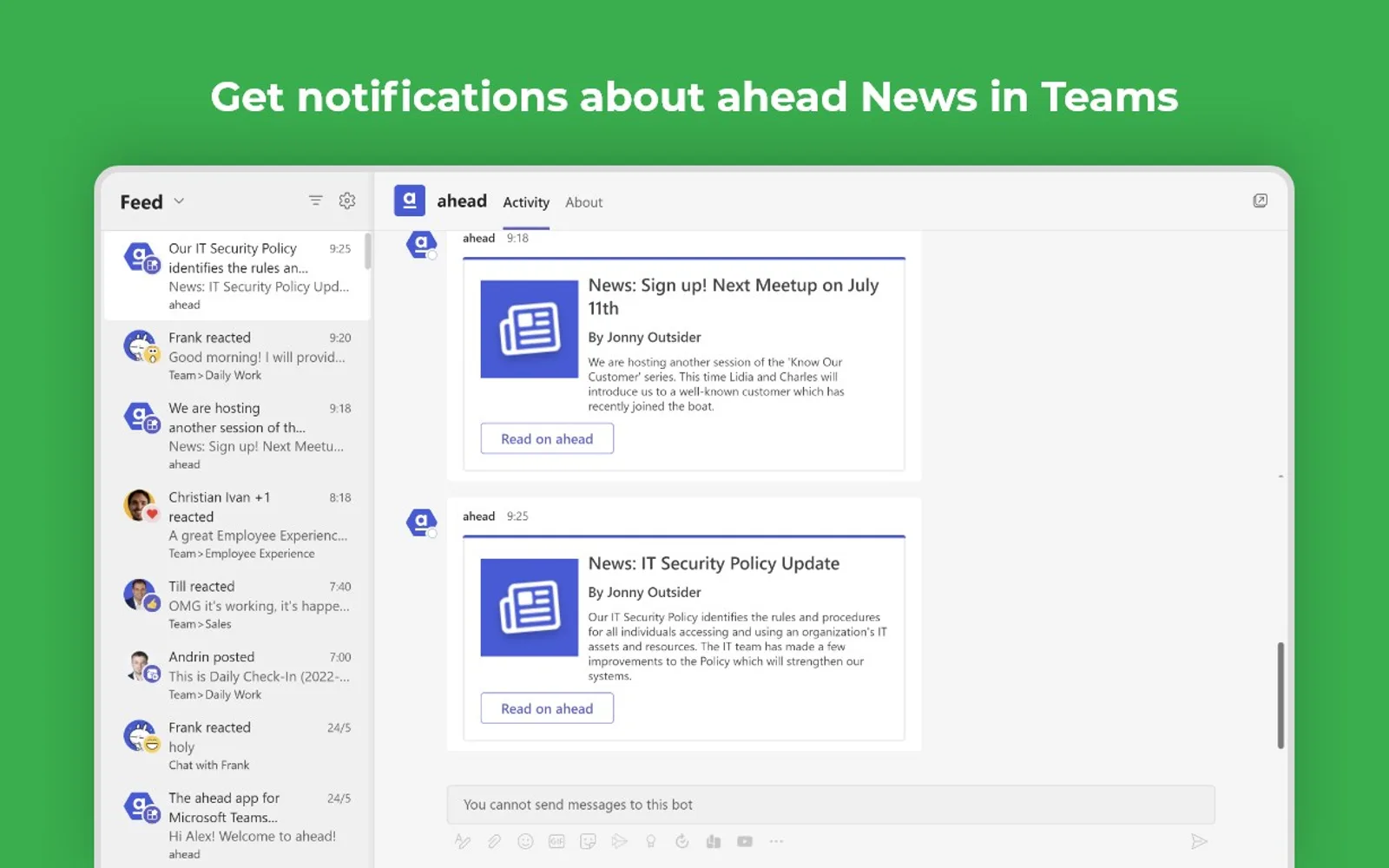Click the Approvals loop icon

[681, 841]
